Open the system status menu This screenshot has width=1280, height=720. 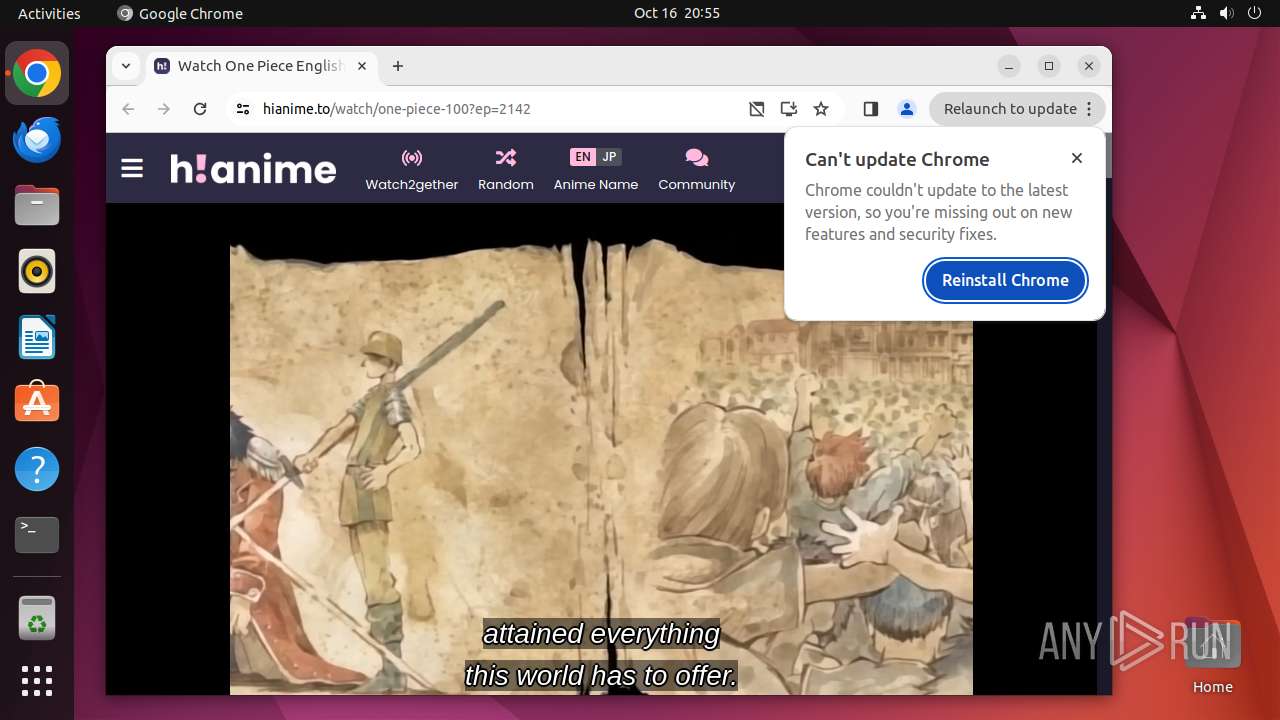(x=1226, y=13)
